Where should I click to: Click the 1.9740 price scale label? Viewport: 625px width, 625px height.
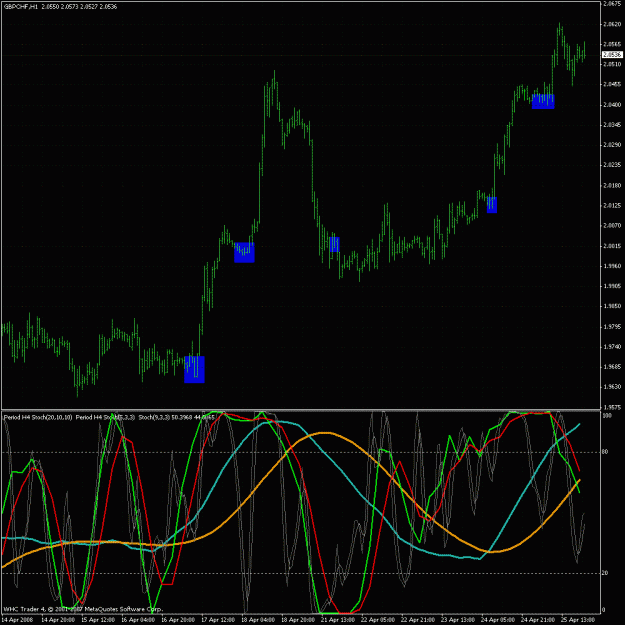[612, 347]
